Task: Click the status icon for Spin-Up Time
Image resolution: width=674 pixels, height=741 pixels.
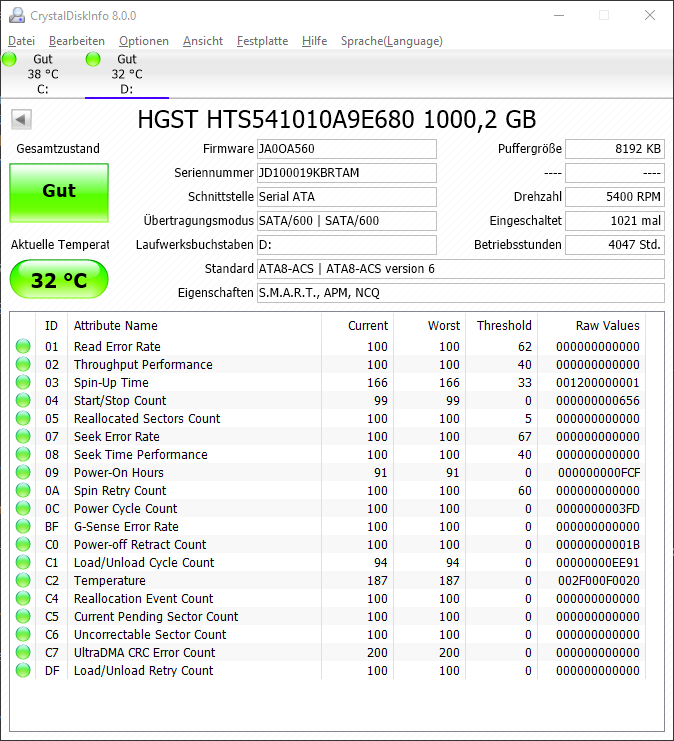Action: pyautogui.click(x=23, y=382)
